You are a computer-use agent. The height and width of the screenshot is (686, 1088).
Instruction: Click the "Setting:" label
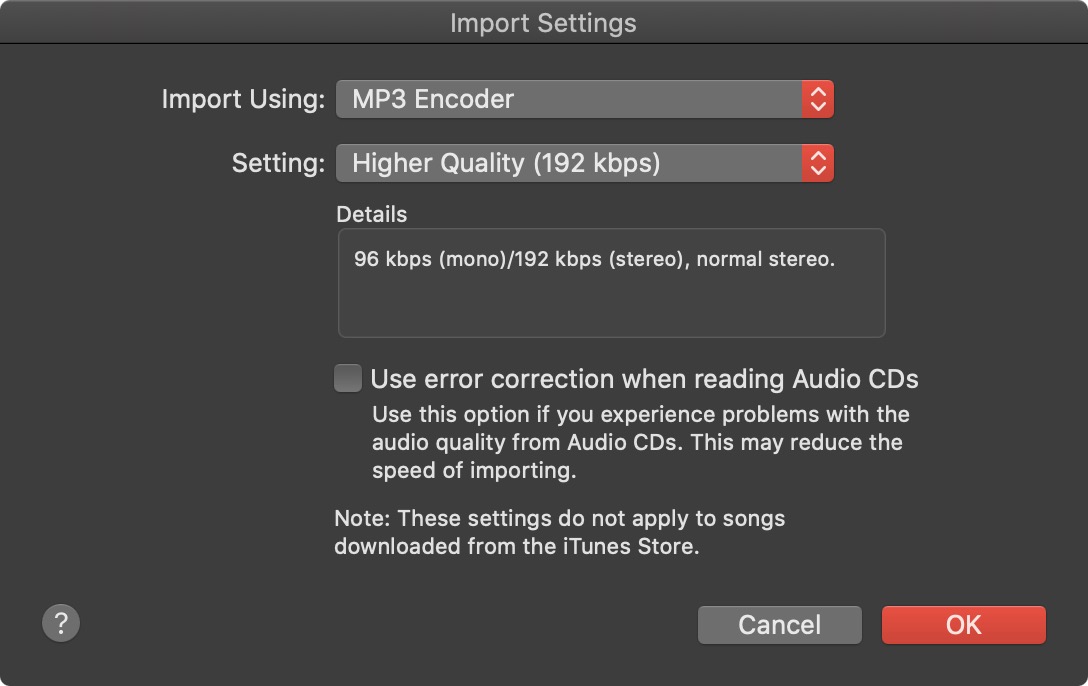(x=278, y=163)
